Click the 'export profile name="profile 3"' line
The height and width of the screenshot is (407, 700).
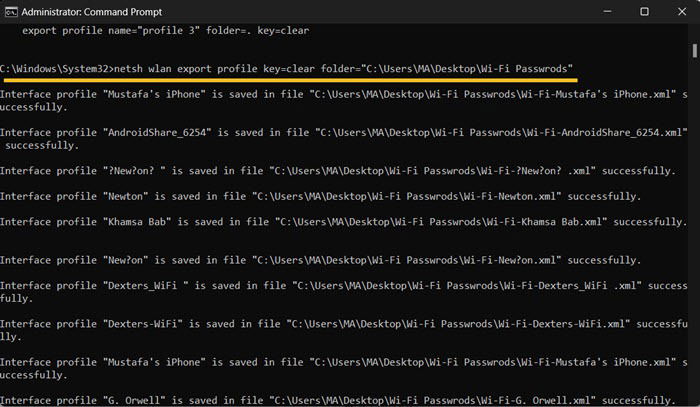click(x=166, y=31)
